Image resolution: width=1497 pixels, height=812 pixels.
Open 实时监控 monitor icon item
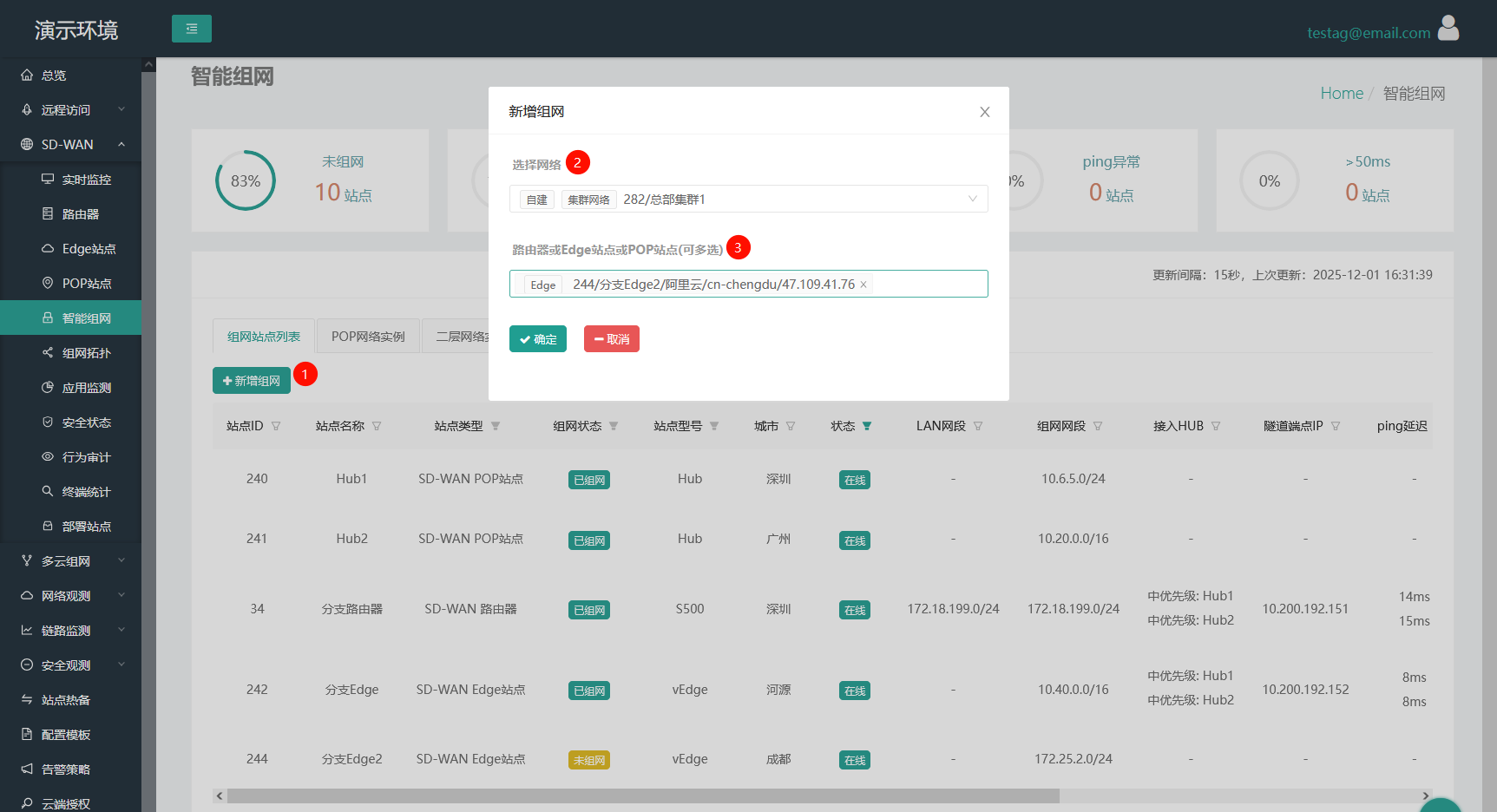pyautogui.click(x=48, y=180)
